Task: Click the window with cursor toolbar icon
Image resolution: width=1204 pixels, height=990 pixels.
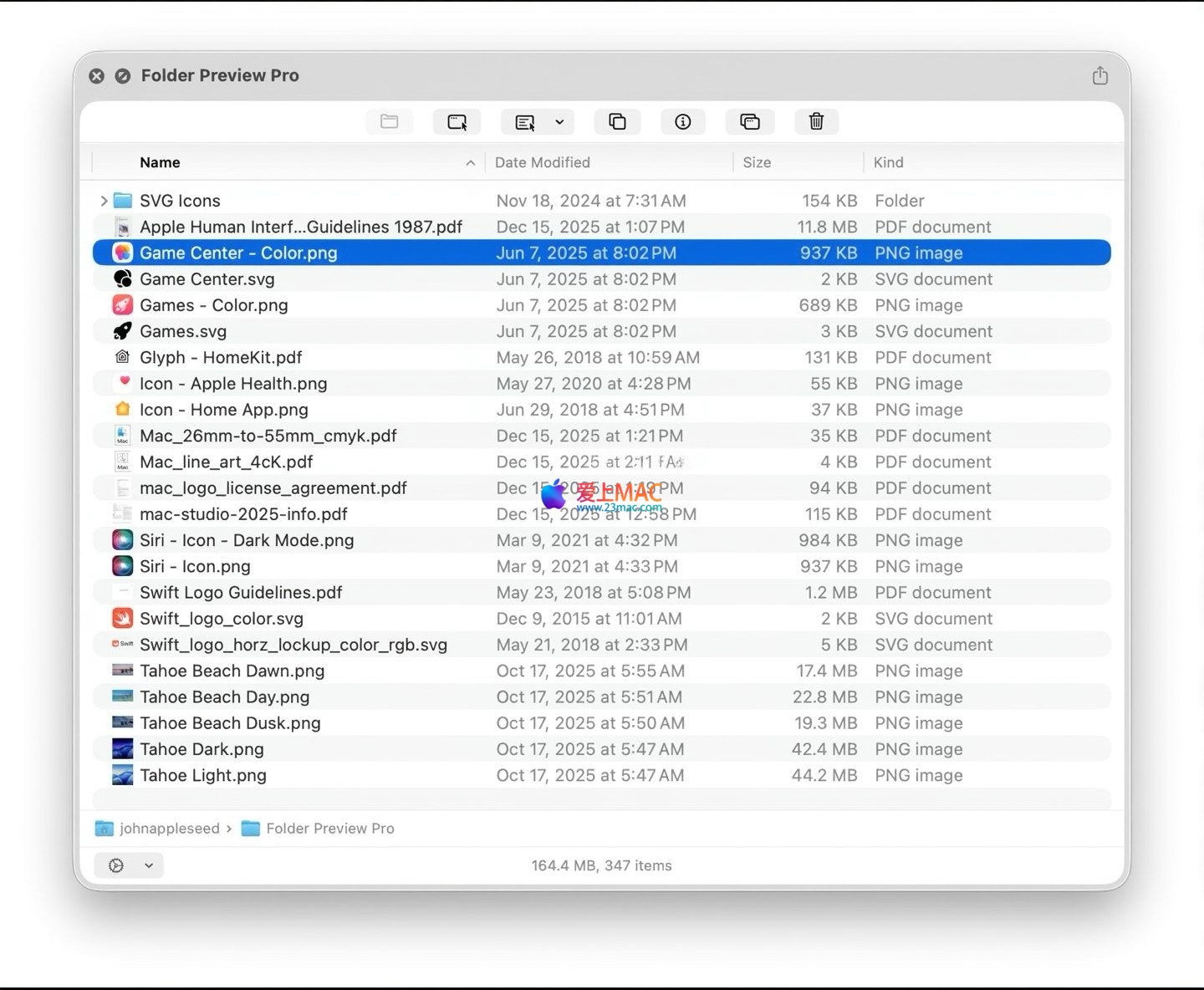Action: (457, 122)
